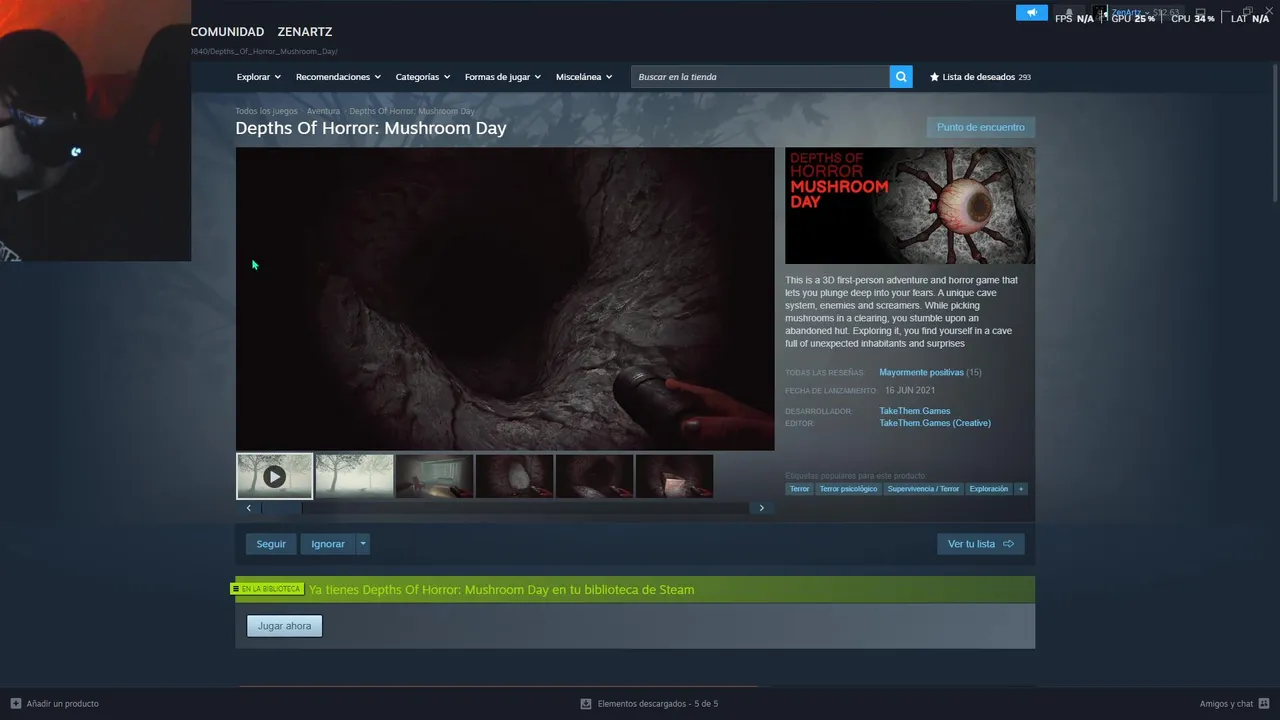Click Ver tu lista button
The width and height of the screenshot is (1280, 720).
click(980, 544)
